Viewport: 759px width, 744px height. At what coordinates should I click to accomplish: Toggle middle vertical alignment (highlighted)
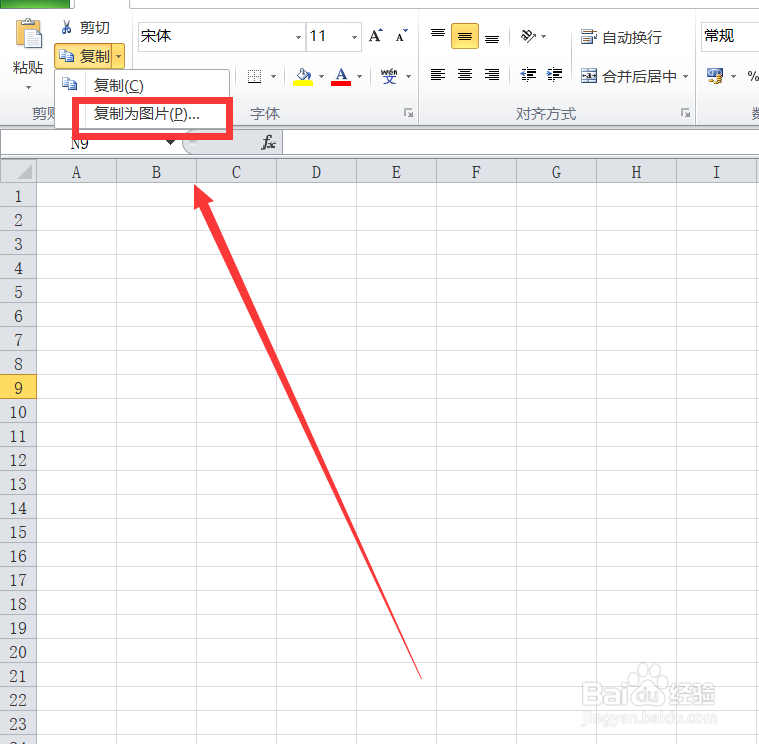point(465,36)
